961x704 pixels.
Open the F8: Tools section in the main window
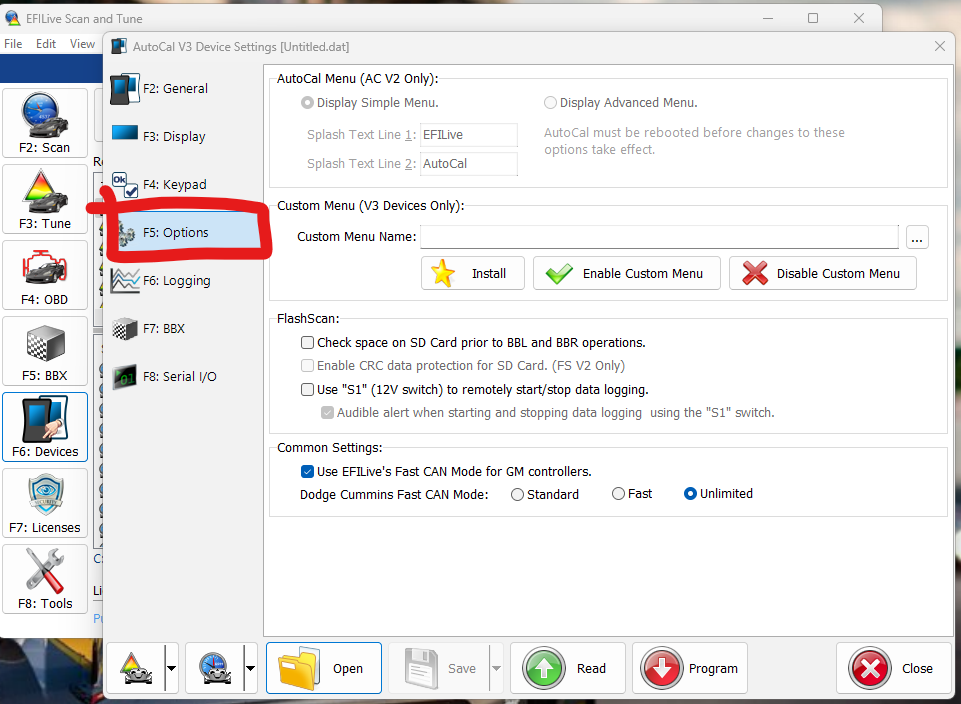click(45, 579)
